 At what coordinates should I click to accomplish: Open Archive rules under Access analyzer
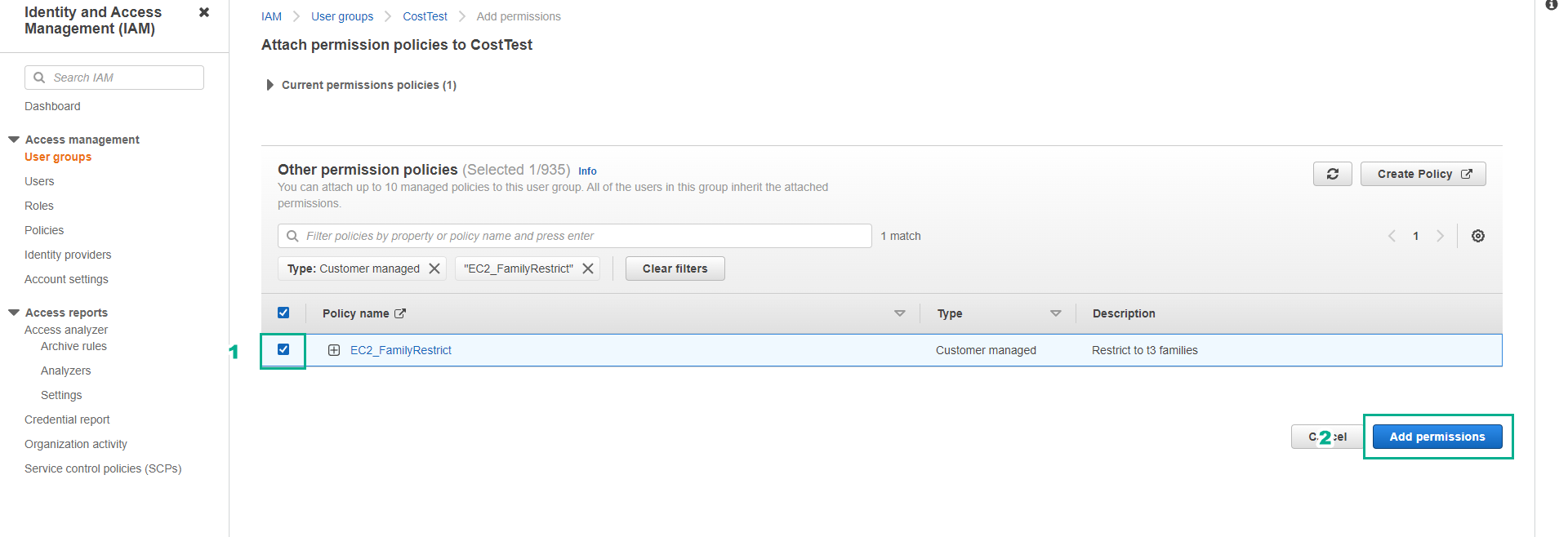click(73, 346)
